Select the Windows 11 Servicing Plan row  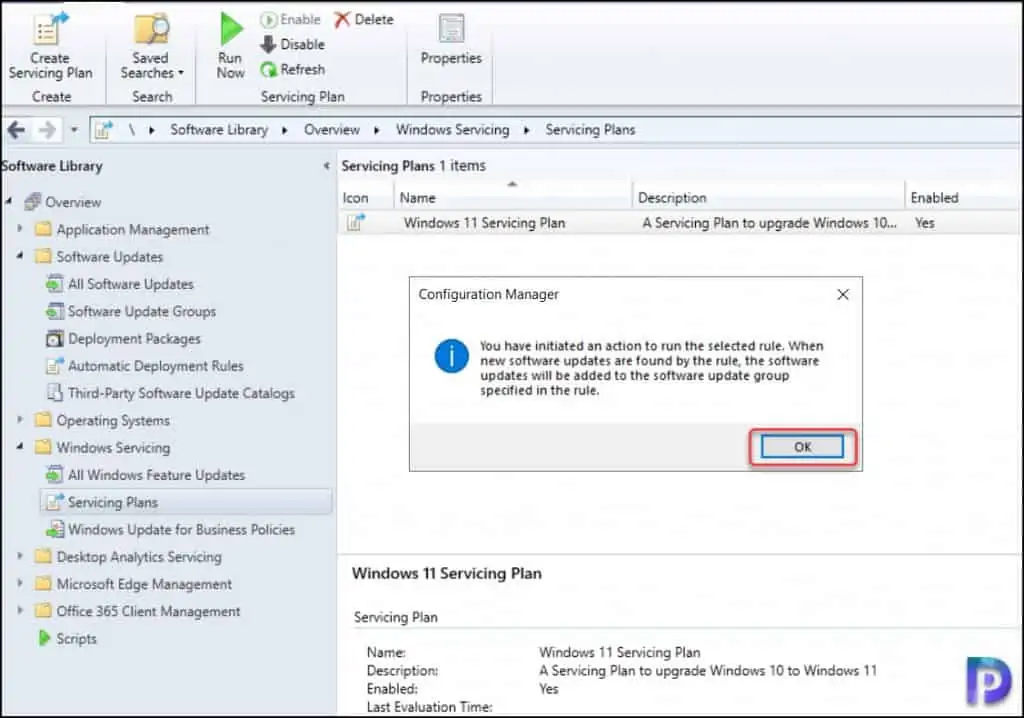(680, 223)
